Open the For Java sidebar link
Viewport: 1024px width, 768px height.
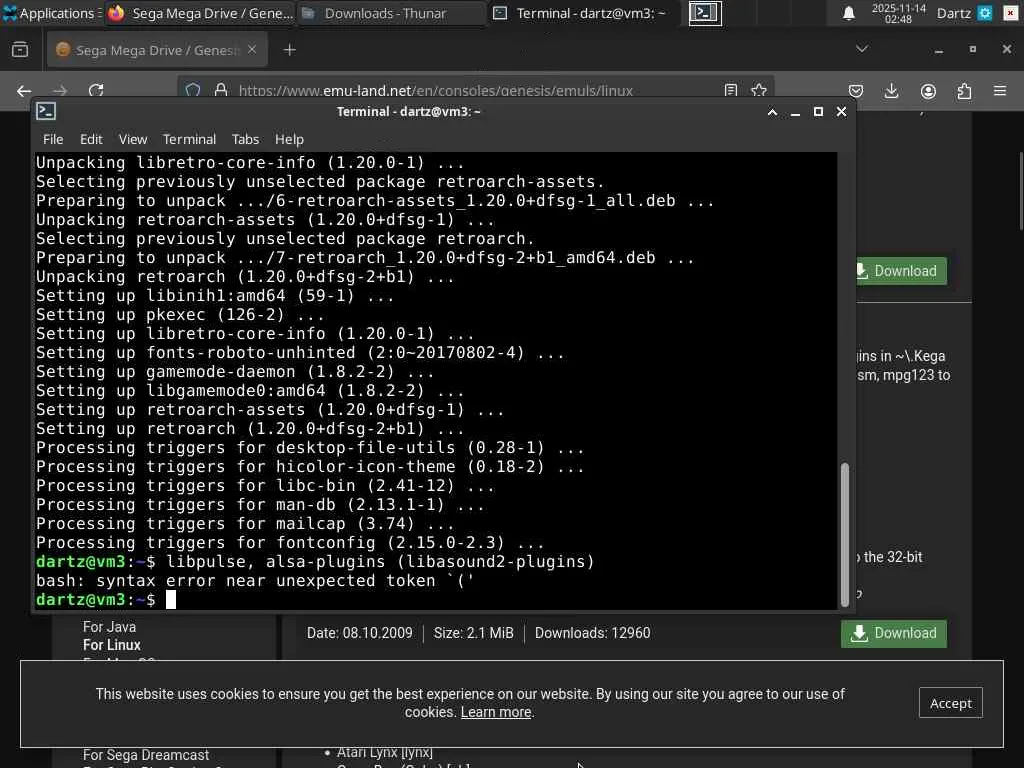(109, 627)
